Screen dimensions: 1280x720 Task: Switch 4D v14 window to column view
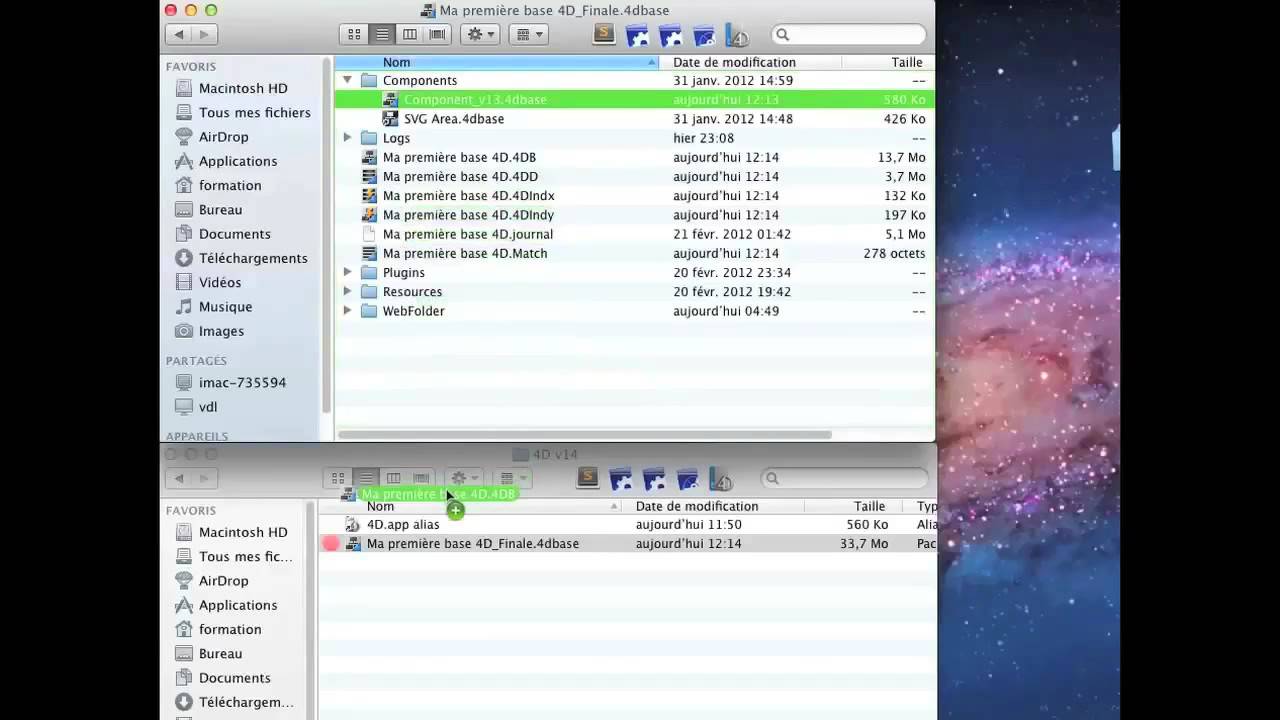pos(394,478)
